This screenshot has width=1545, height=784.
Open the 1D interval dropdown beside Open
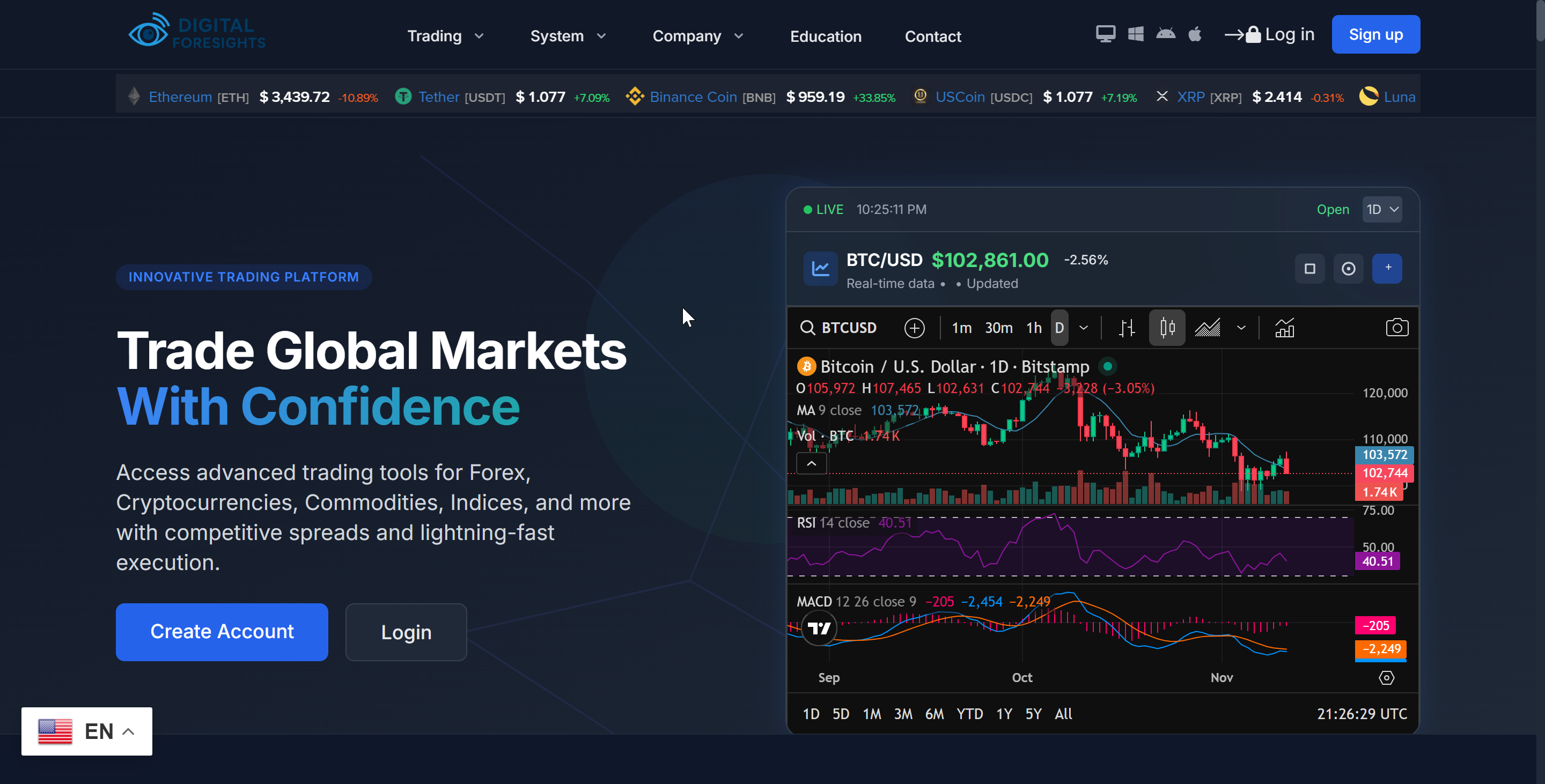(x=1382, y=210)
